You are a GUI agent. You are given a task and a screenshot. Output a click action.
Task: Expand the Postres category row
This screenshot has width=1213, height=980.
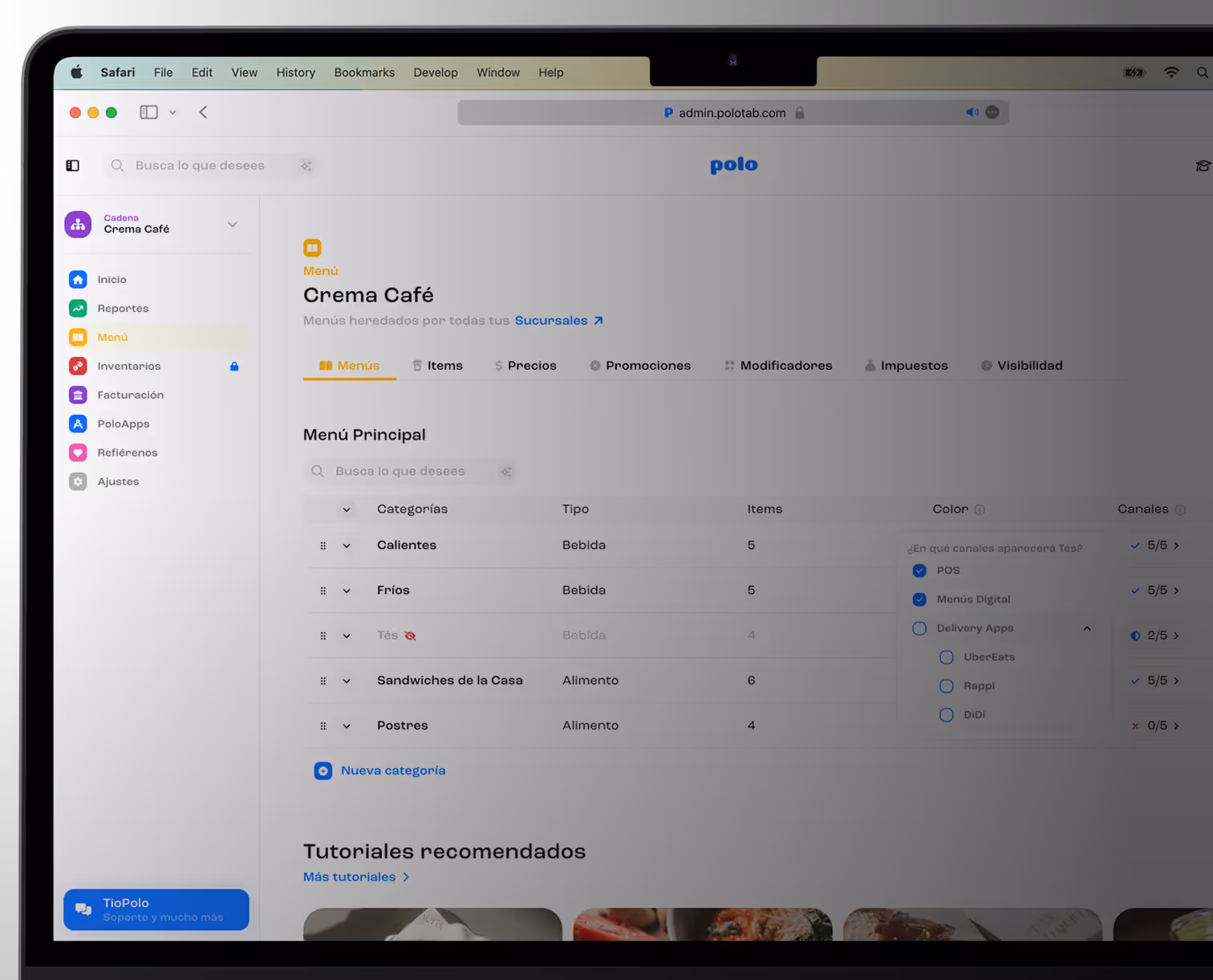coord(347,726)
